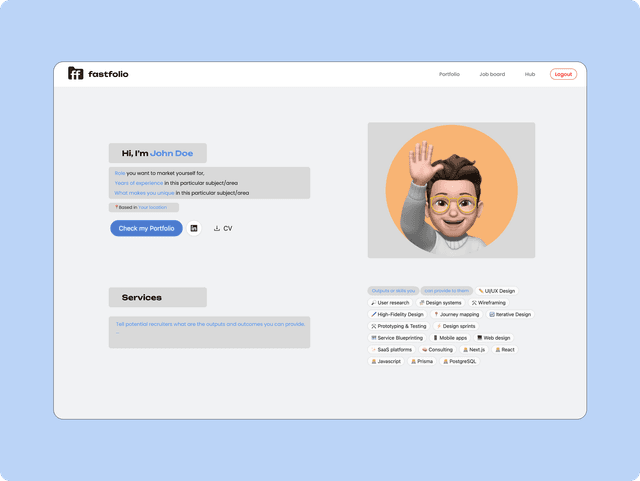Open the Portfolio nav item

[449, 74]
